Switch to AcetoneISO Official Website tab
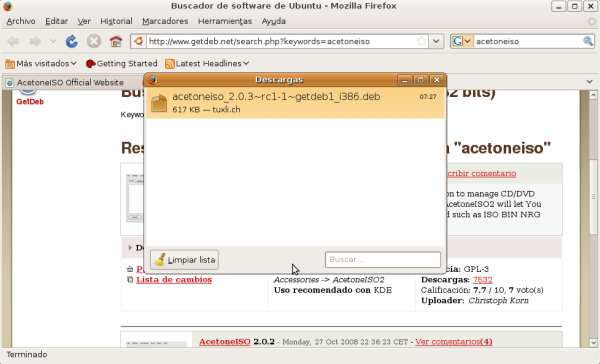Viewport: 600px width, 364px height. coord(70,83)
